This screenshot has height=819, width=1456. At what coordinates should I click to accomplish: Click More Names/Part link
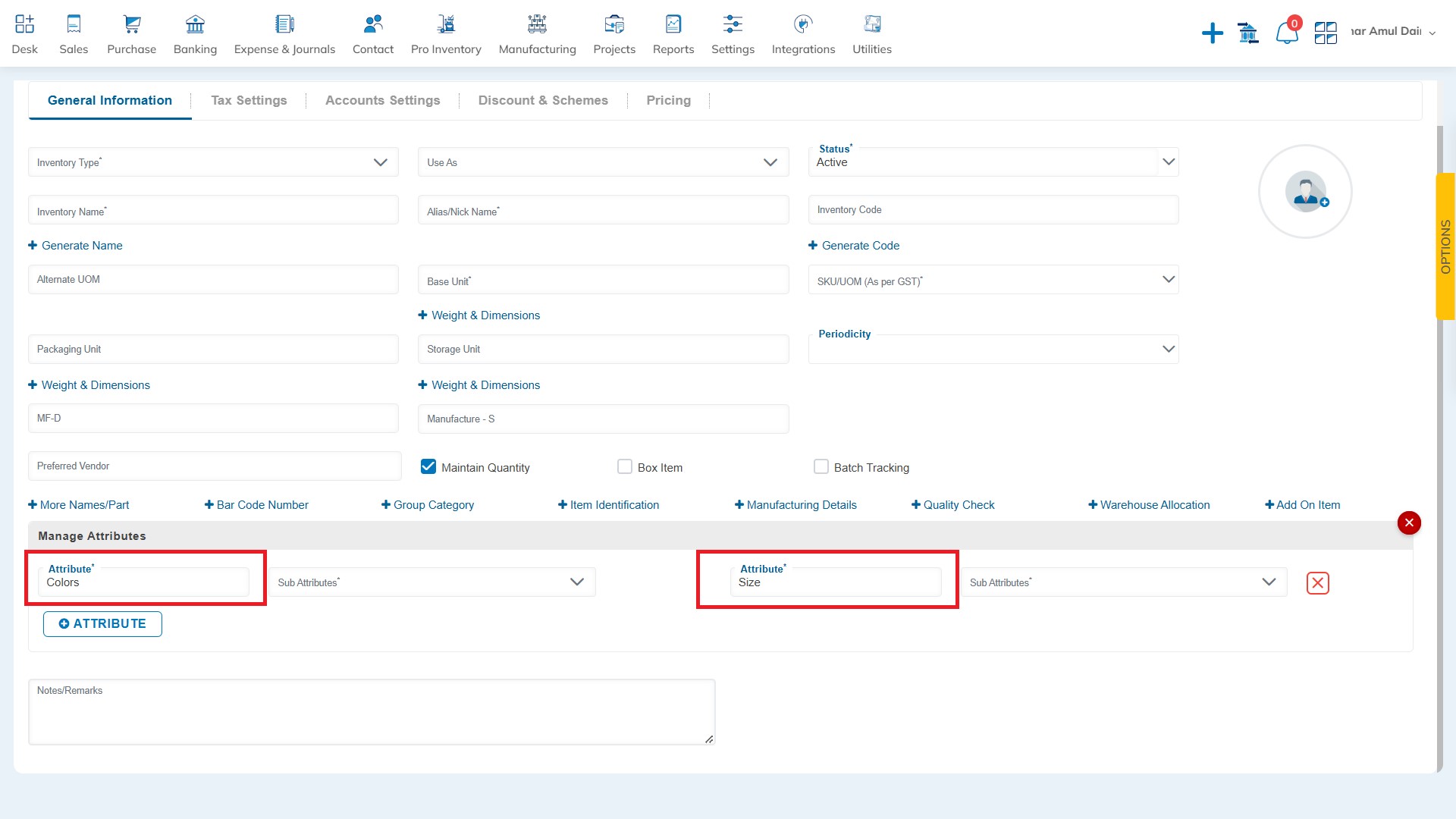(79, 505)
